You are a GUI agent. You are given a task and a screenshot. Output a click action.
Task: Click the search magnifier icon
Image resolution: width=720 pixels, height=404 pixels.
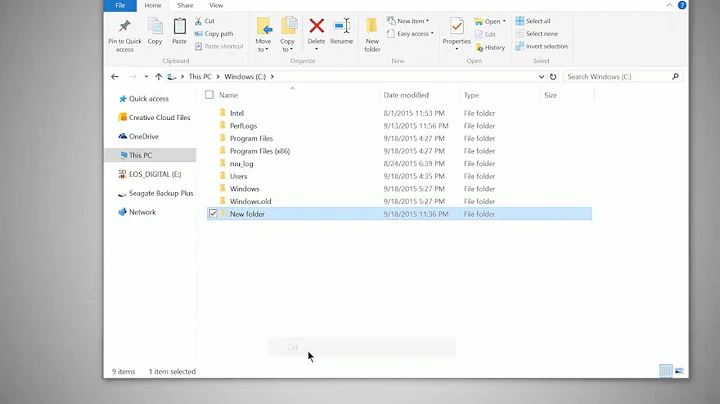675,77
